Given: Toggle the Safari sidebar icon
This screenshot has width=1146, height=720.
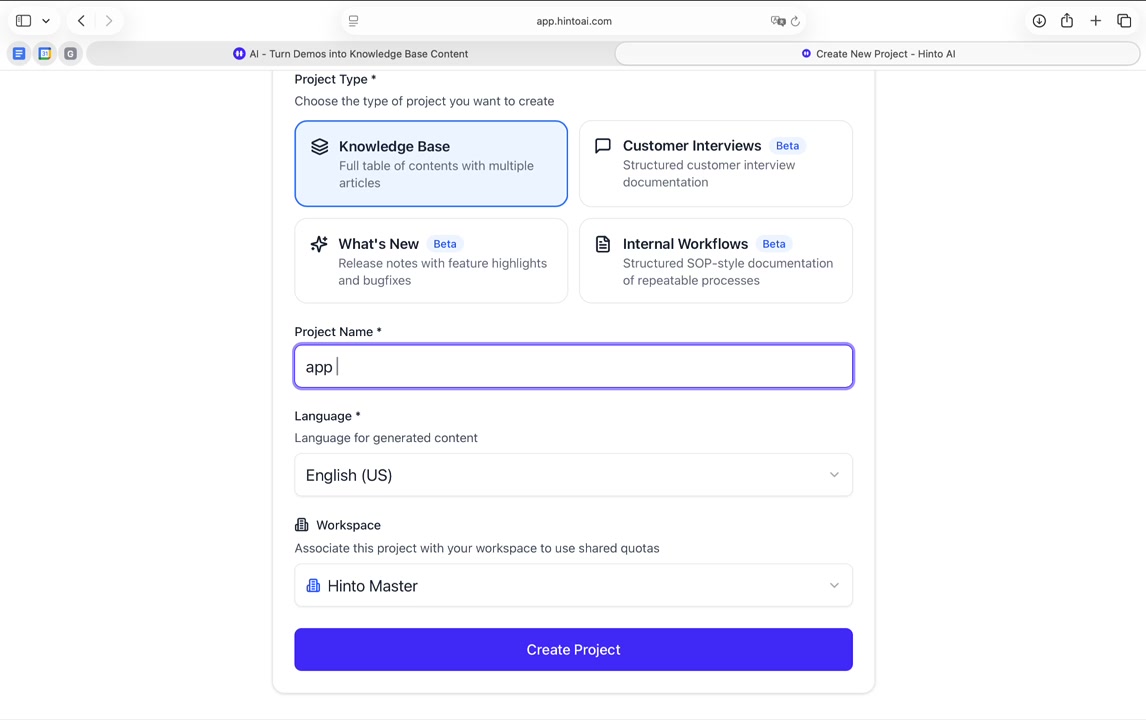Looking at the screenshot, I should tap(23, 21).
